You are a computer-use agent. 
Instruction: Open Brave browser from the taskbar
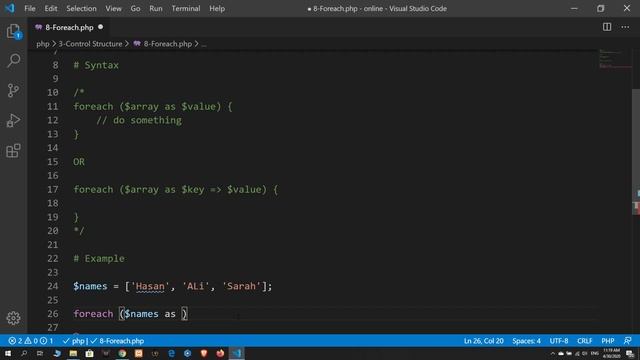click(204, 353)
